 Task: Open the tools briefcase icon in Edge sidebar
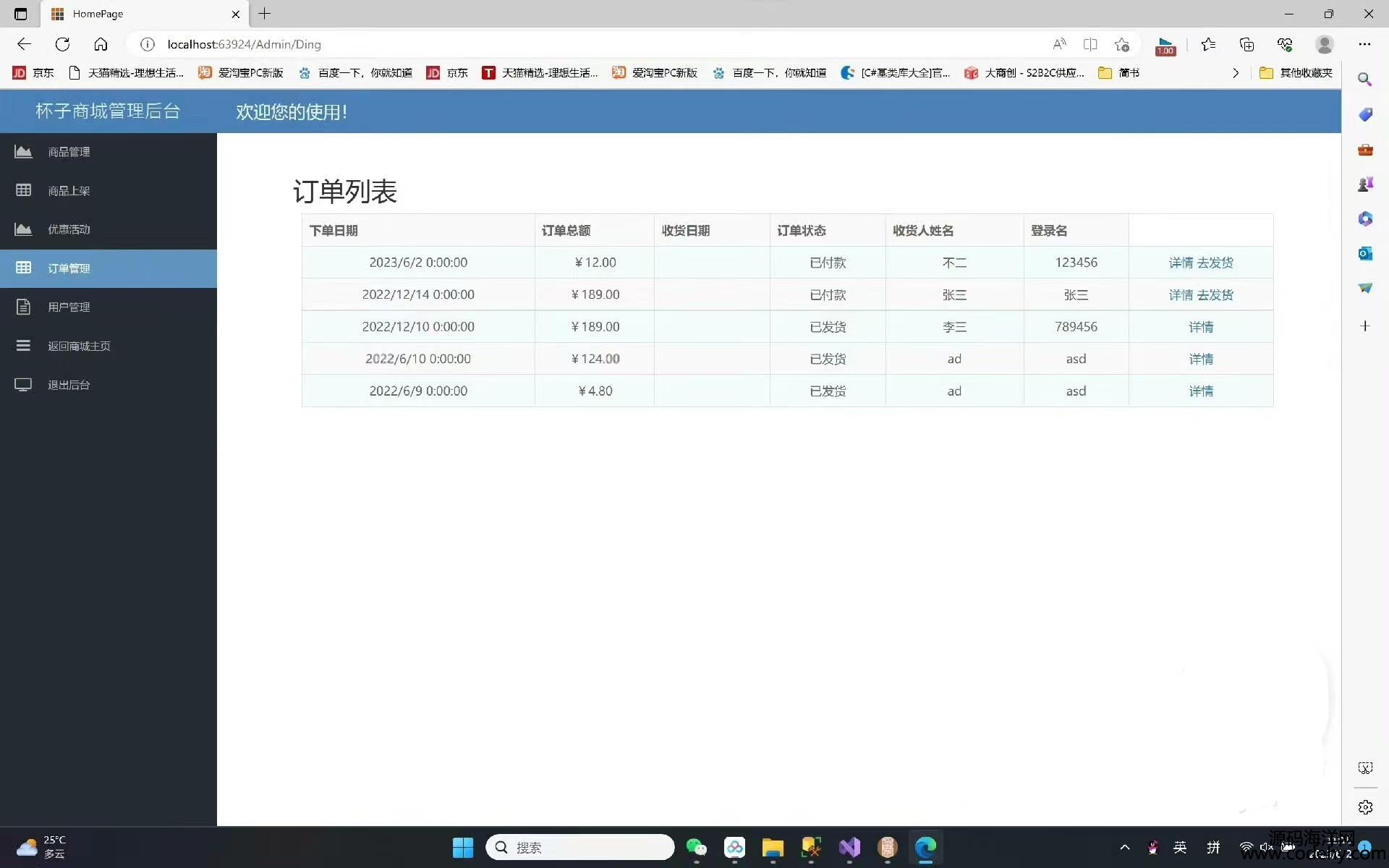pyautogui.click(x=1364, y=149)
